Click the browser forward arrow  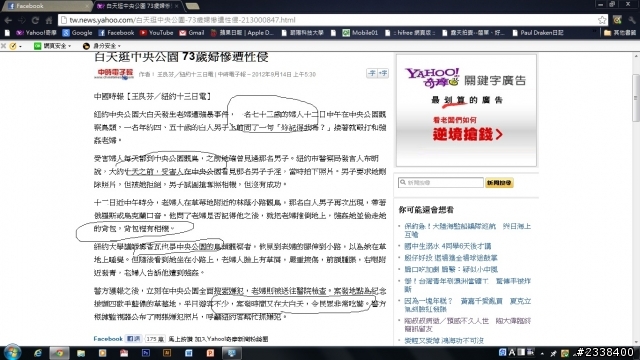(x=22, y=20)
